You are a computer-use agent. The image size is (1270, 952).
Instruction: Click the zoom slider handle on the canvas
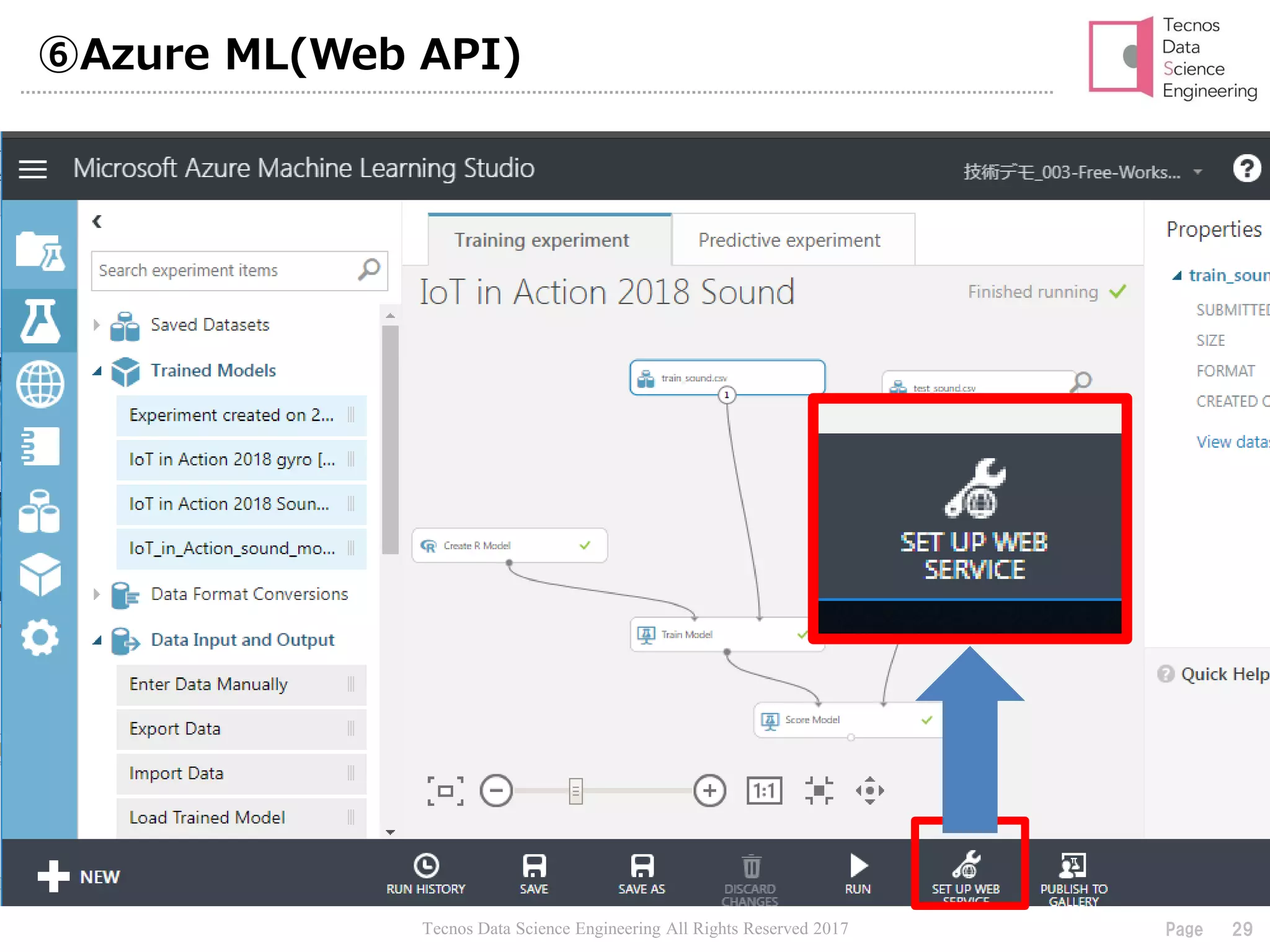[575, 791]
